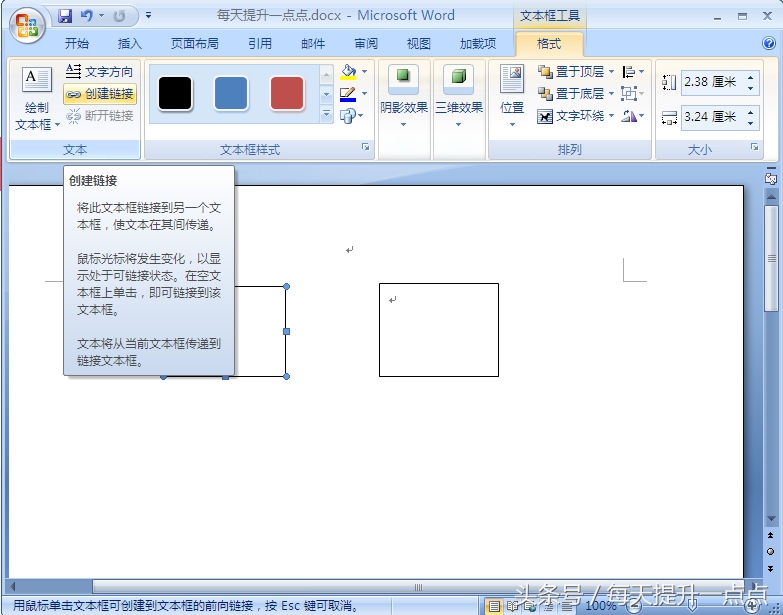Open the Text Wrapping menu
783x615 pixels.
(x=575, y=116)
